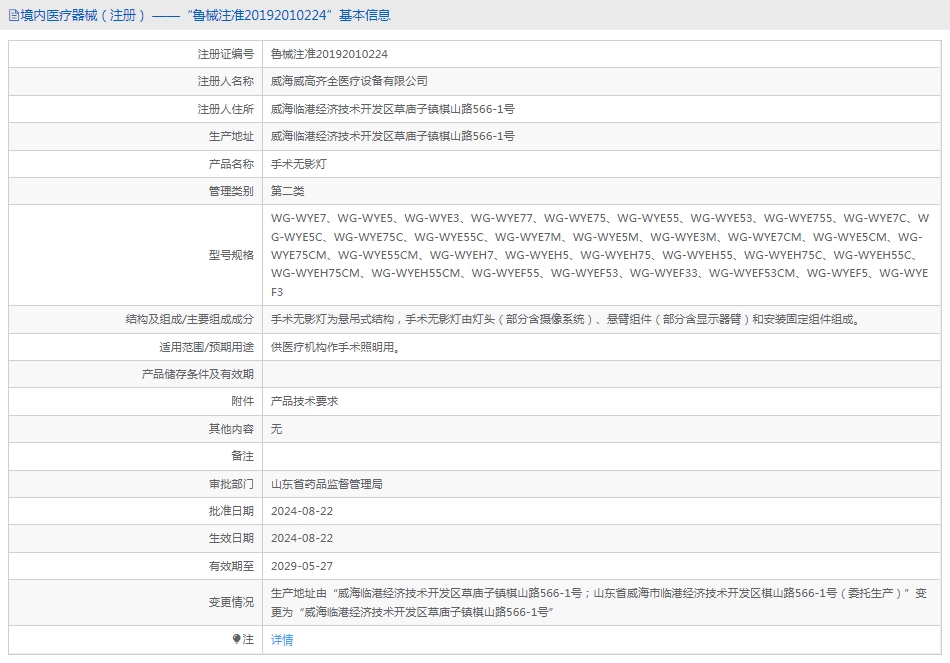
Task: Select management category value 第二类
Action: pyautogui.click(x=287, y=191)
